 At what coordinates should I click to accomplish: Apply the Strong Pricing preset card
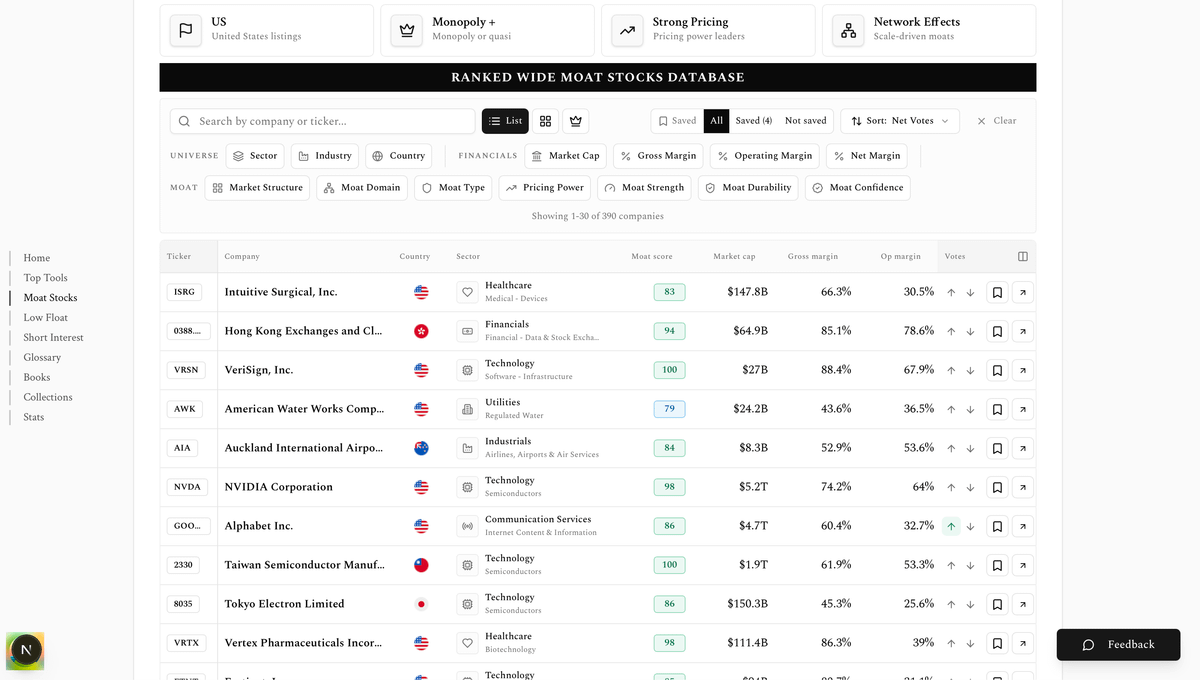[x=708, y=30]
